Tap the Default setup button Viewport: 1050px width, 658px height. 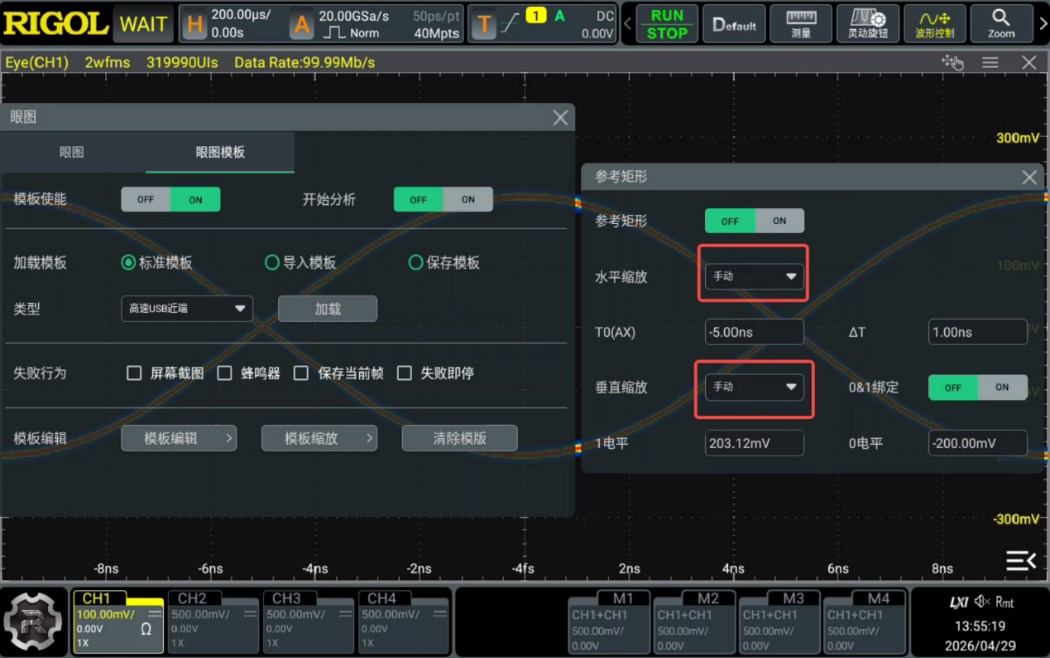[x=734, y=24]
